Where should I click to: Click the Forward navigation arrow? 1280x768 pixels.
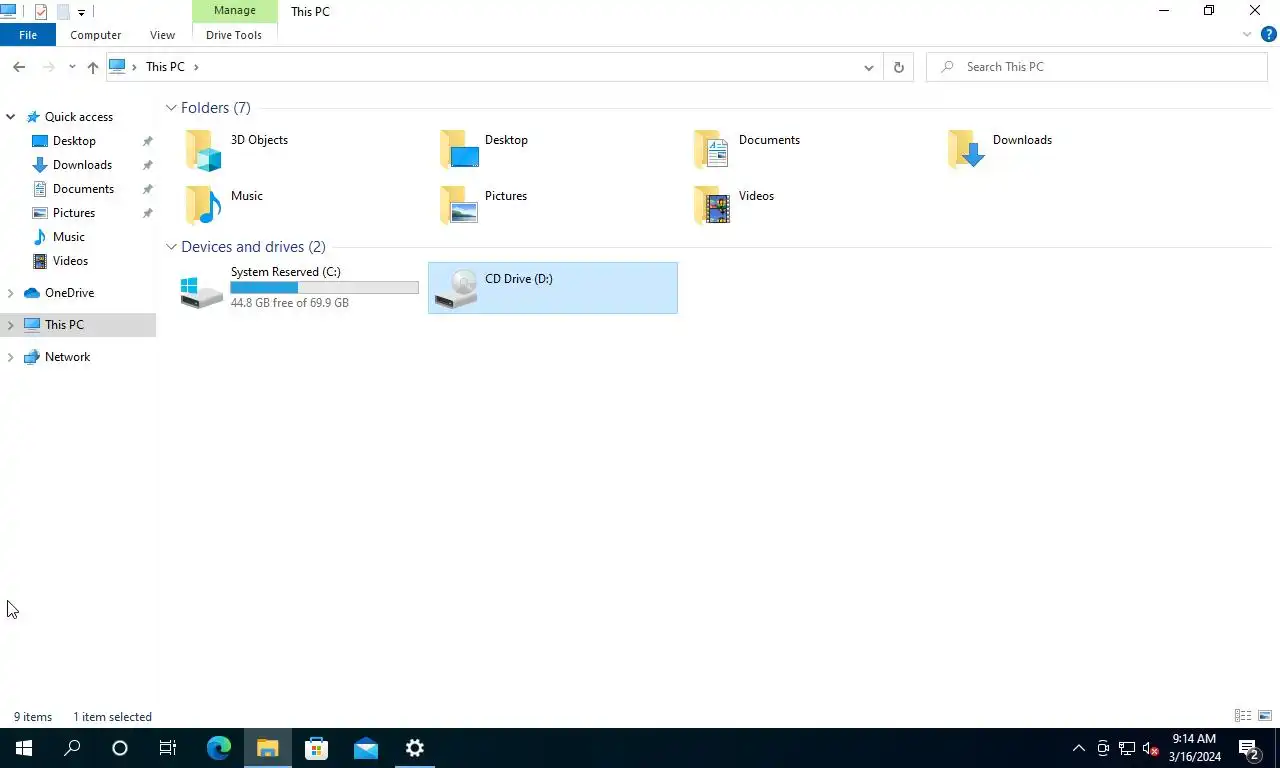click(48, 67)
